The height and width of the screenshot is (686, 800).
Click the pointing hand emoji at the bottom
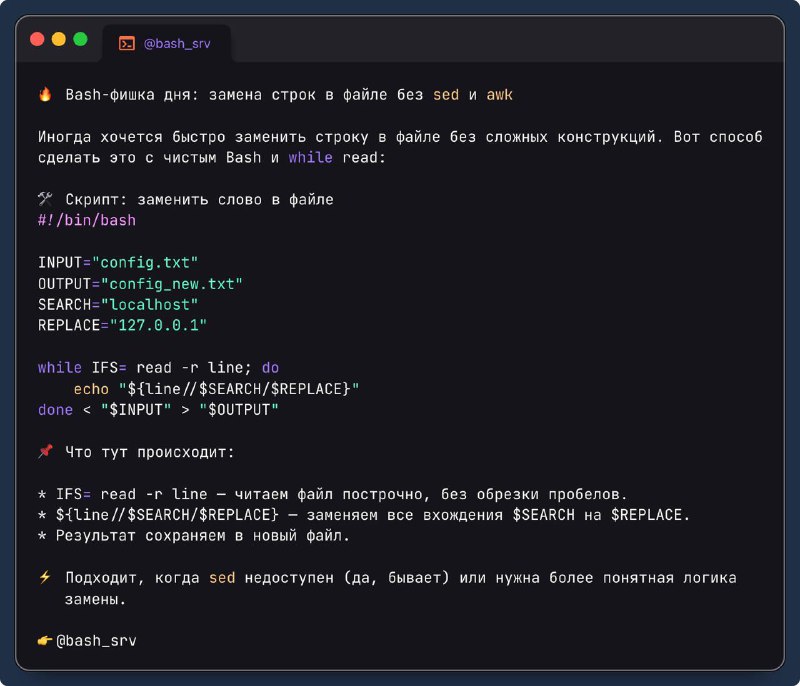[45, 640]
